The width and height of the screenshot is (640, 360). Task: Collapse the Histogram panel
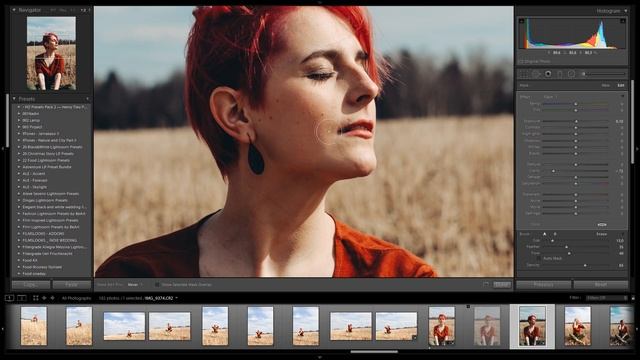click(626, 11)
